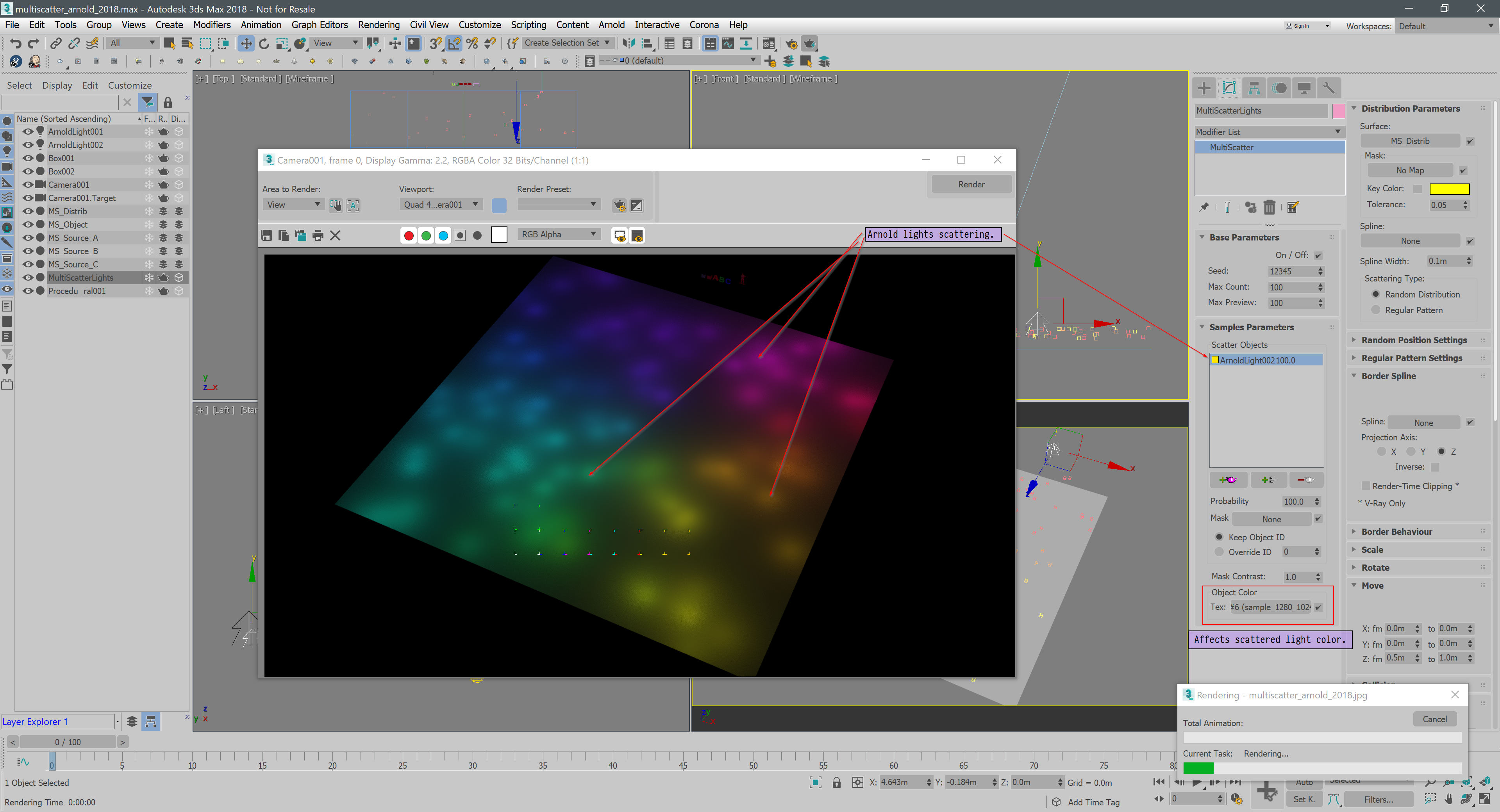Select Random Distribution scattering type
Image resolution: width=1500 pixels, height=812 pixels.
tap(1376, 294)
